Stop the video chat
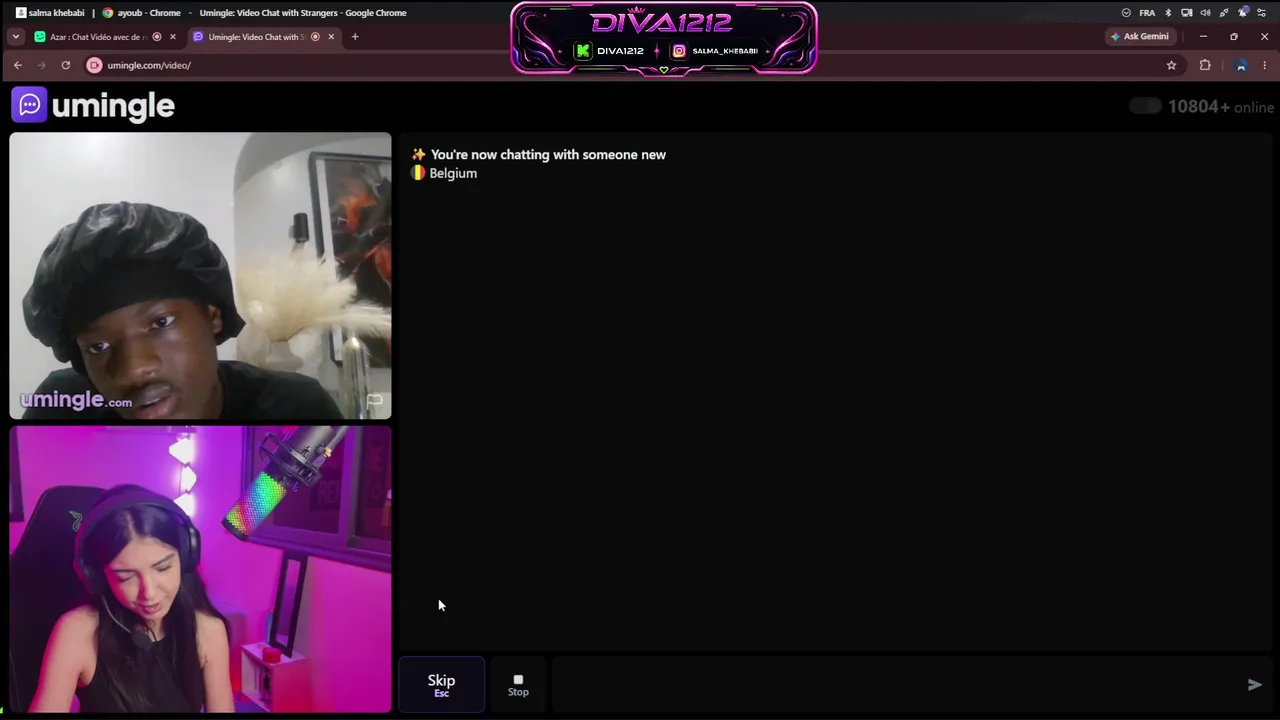This screenshot has width=1280, height=720. point(518,685)
